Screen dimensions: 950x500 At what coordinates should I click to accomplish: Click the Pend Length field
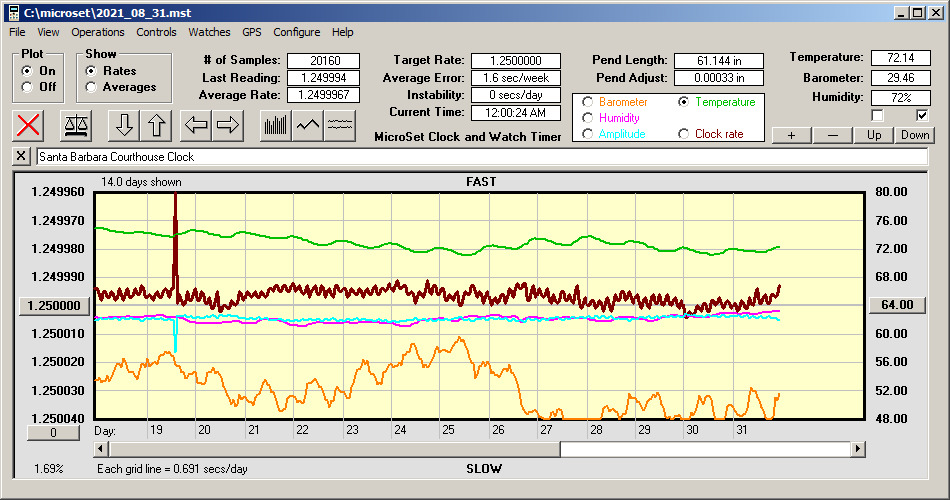coord(719,61)
